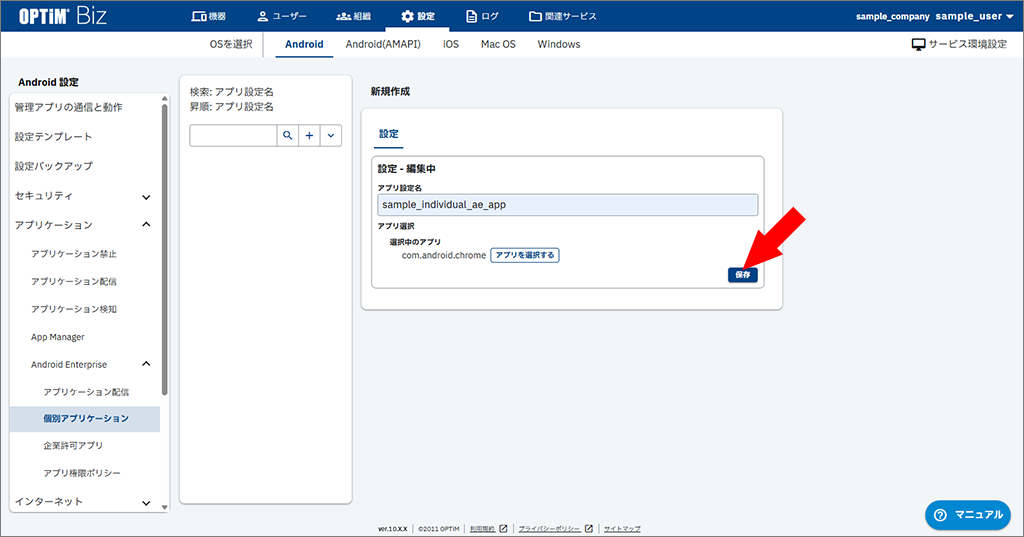Click the magnifier search icon
Viewport: 1024px width, 537px height.
pyautogui.click(x=287, y=136)
